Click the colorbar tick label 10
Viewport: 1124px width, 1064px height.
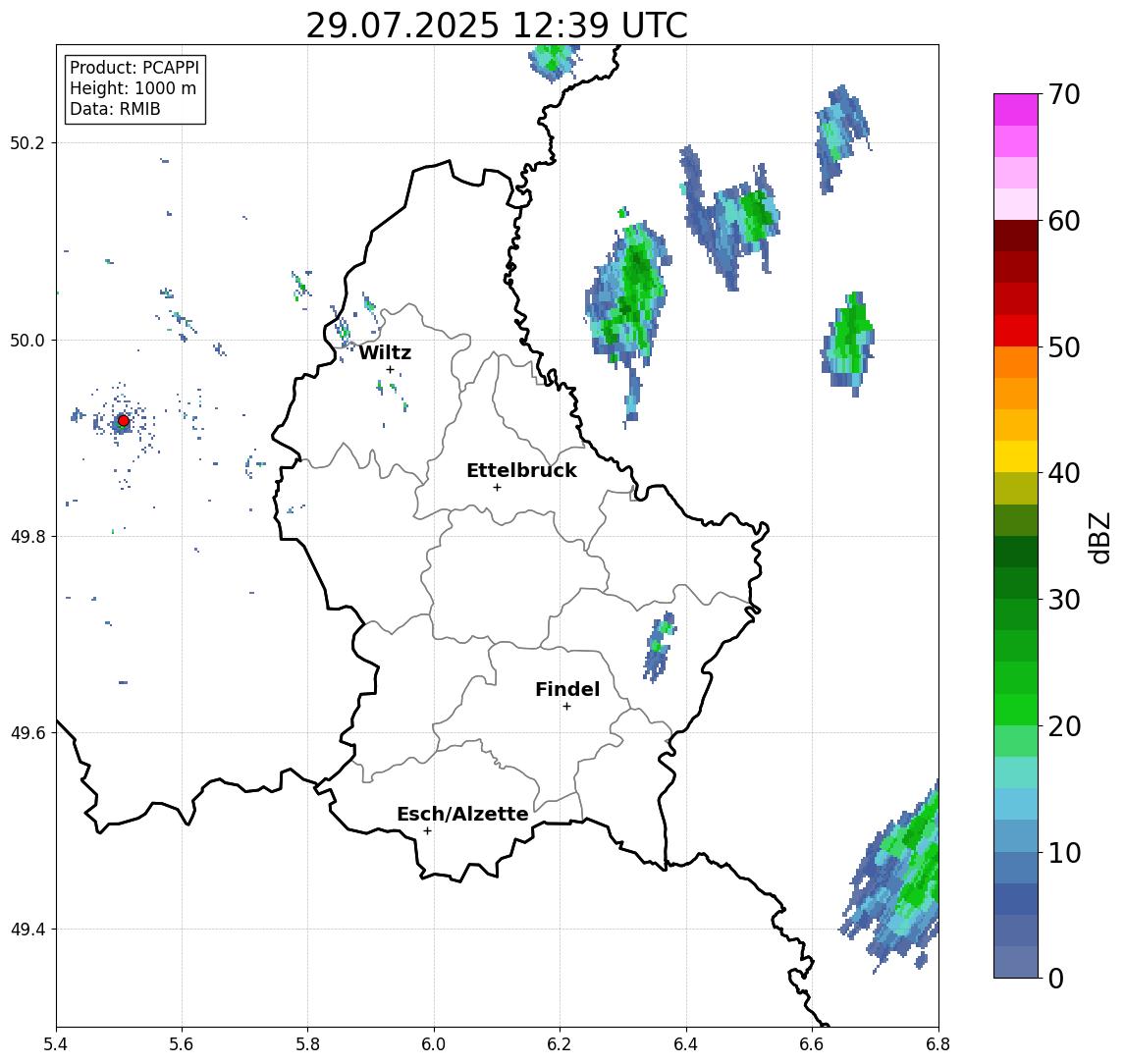1064,853
